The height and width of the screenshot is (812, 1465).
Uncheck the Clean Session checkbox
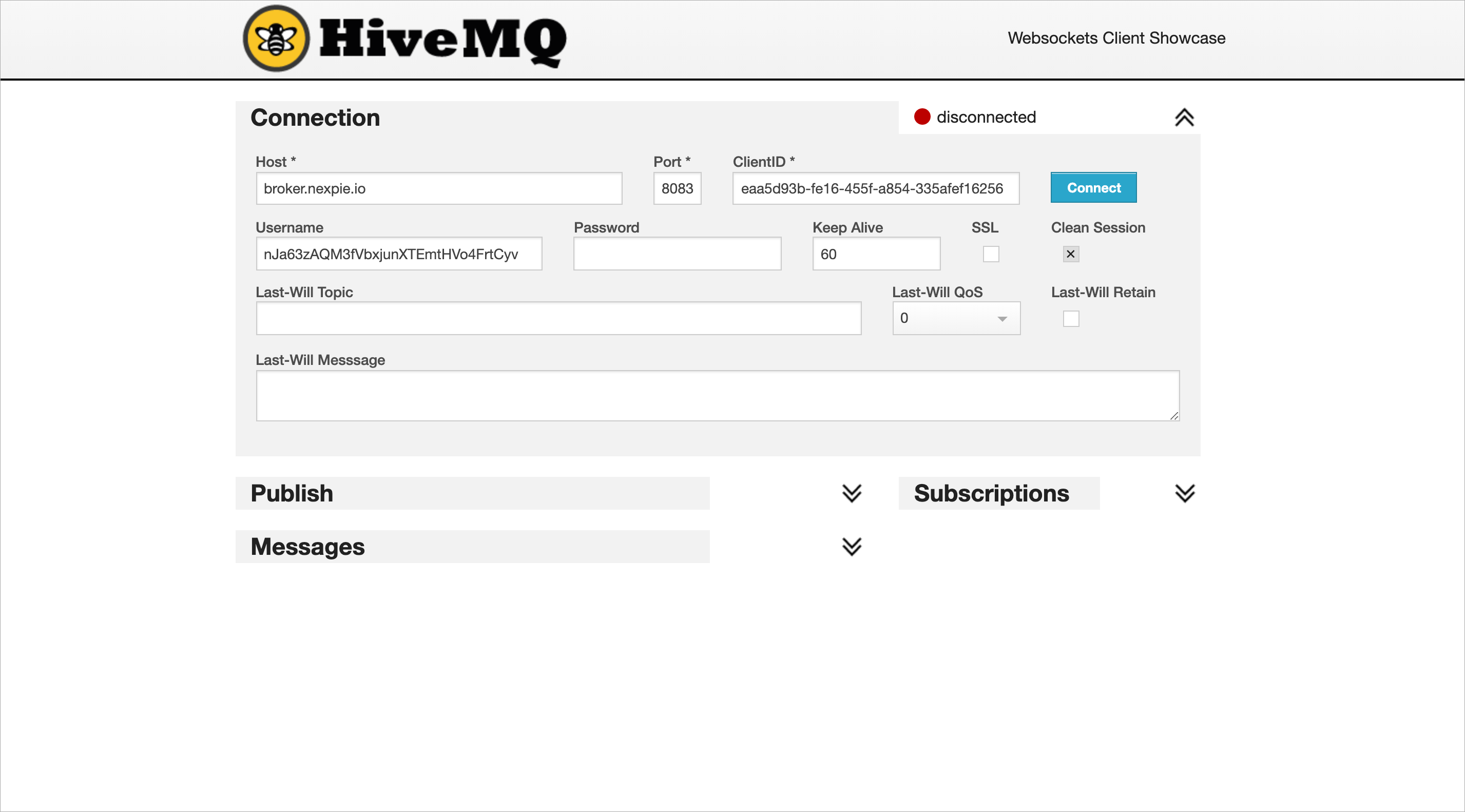coord(1070,254)
